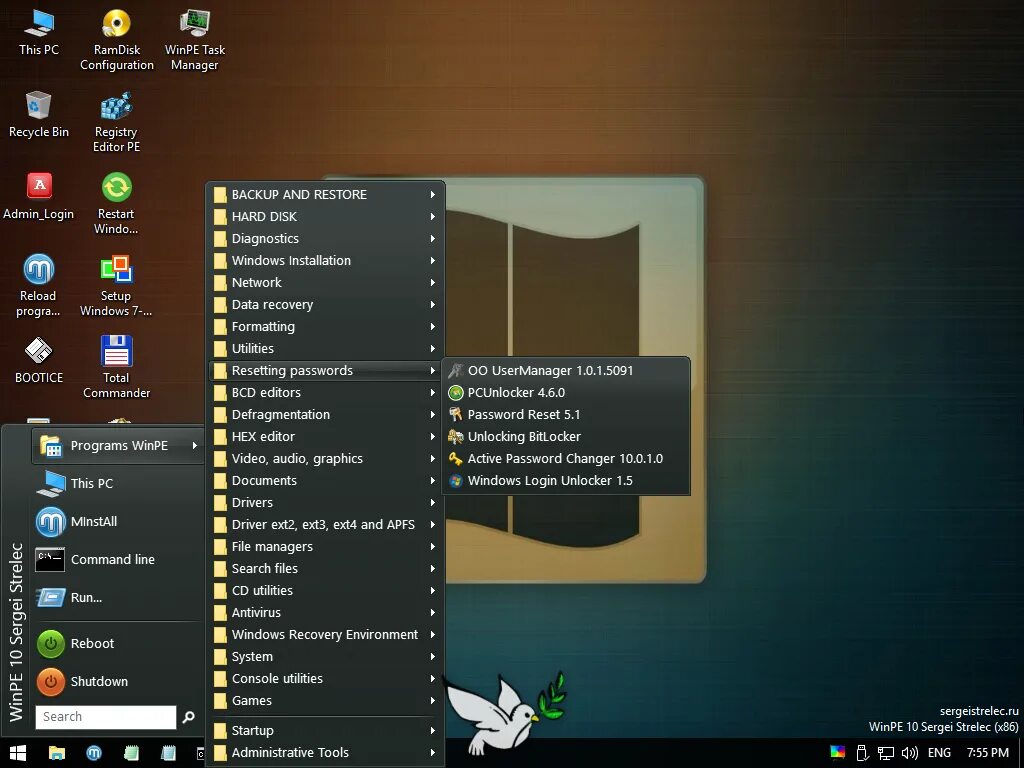Select the Admin_Login desktop icon
Screen dimensions: 1024x768
click(39, 196)
